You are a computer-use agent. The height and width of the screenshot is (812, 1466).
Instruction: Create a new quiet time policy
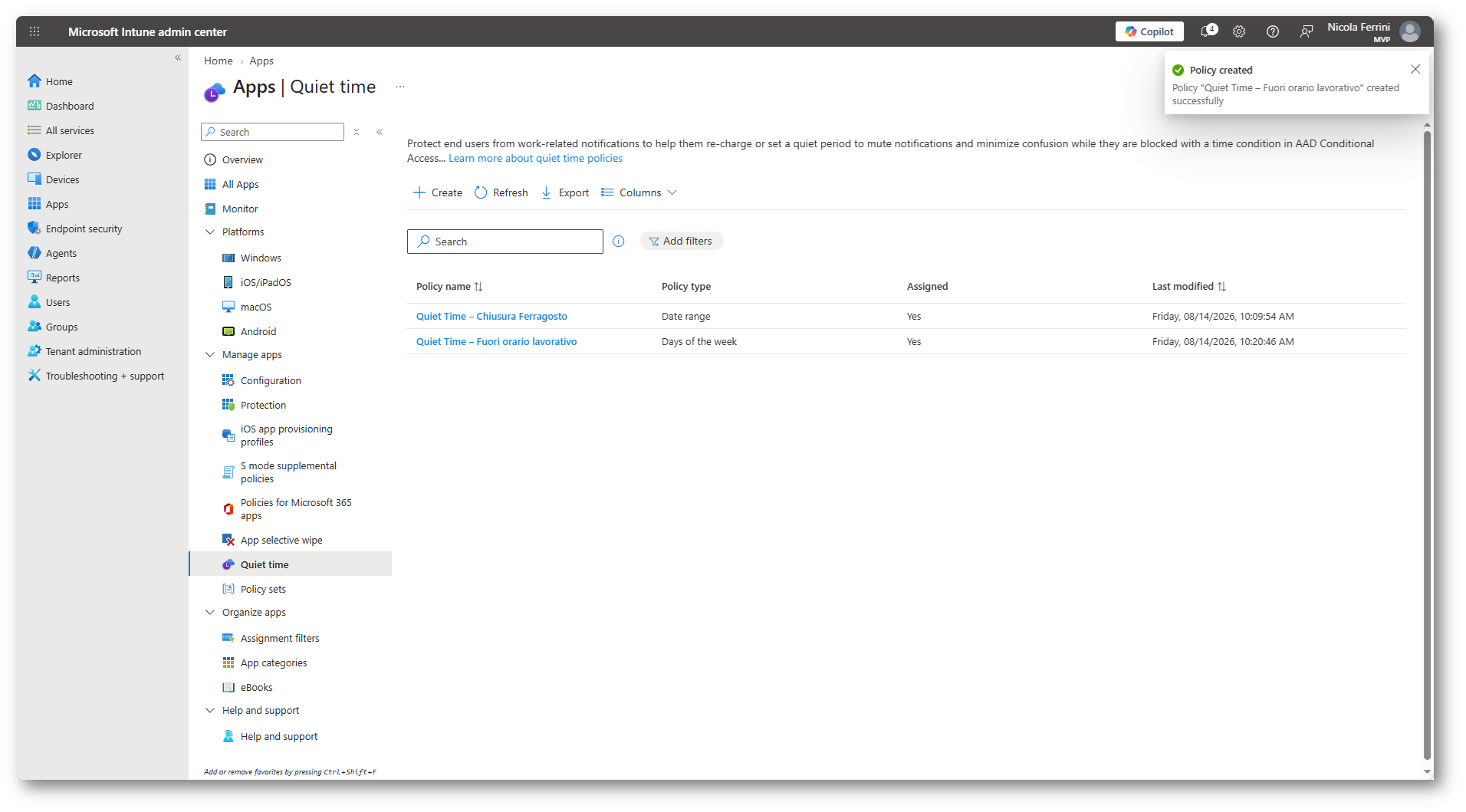pos(438,192)
